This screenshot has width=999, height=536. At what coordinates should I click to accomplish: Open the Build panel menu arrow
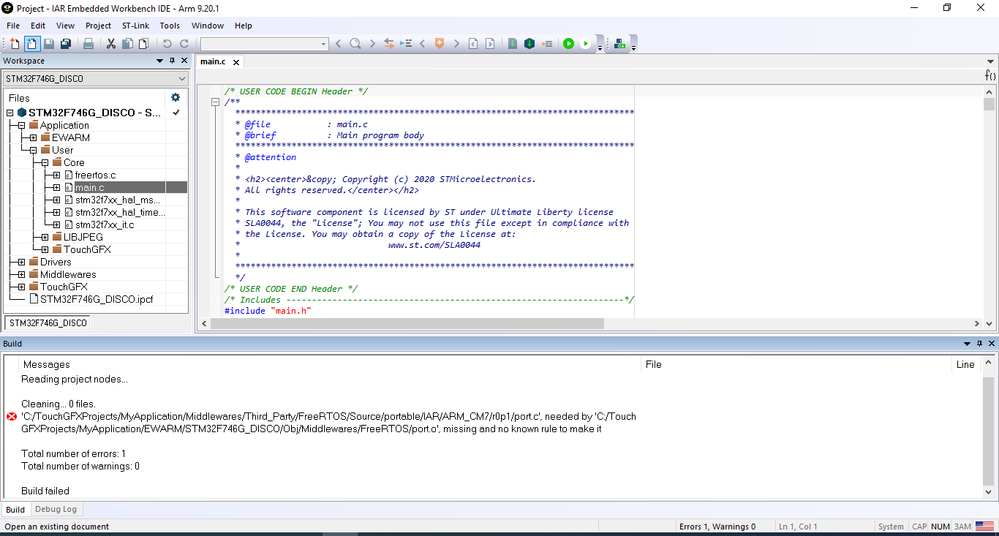967,344
